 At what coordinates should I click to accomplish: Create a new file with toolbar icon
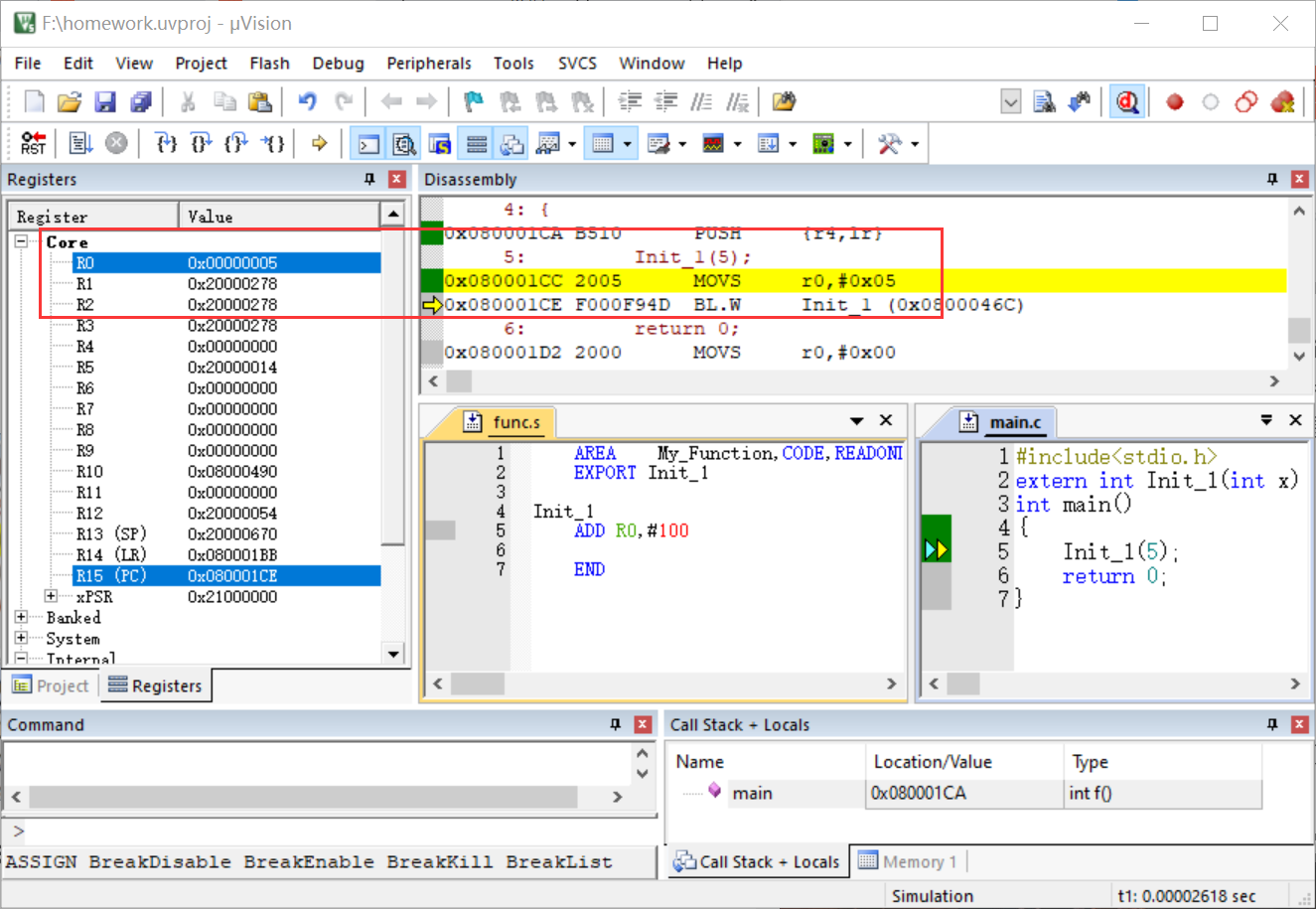[34, 101]
